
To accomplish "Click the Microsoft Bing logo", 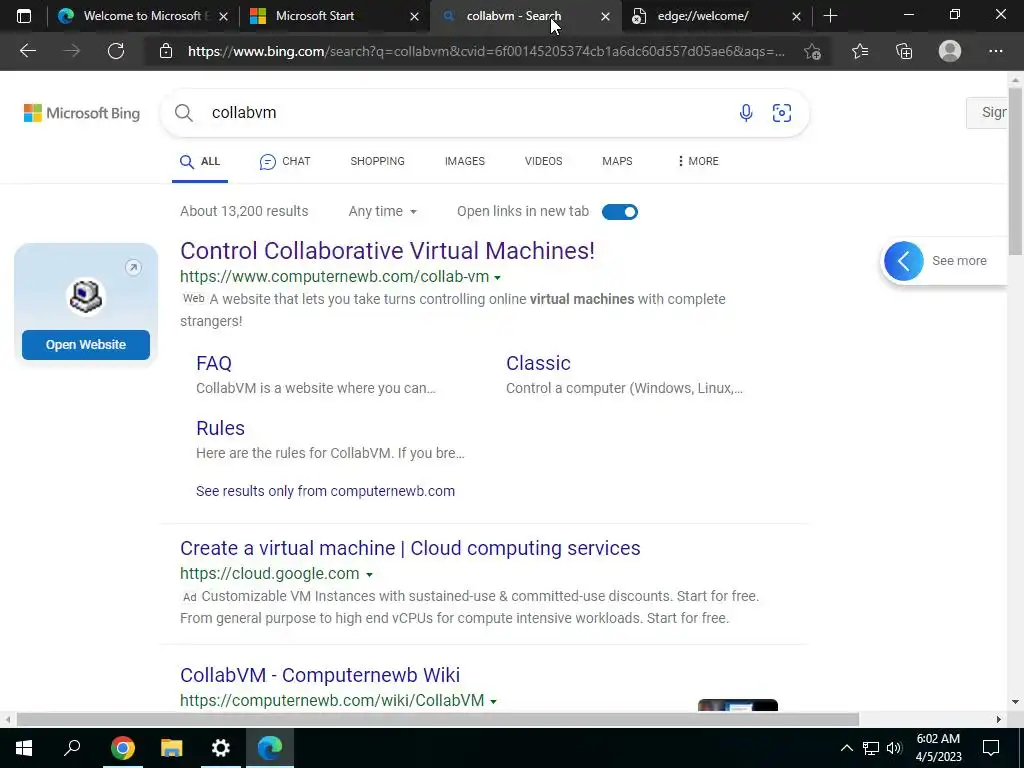I will pos(82,113).
